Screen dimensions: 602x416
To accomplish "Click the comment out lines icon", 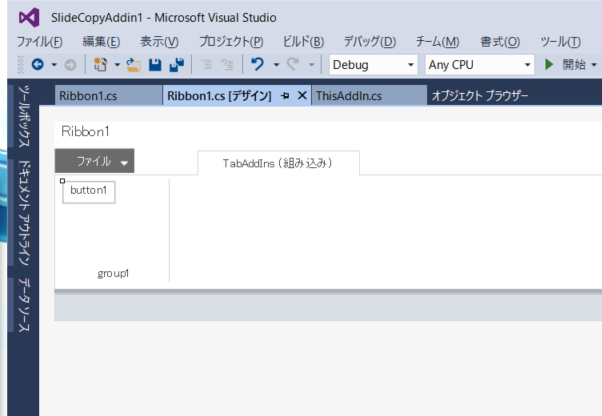I will pyautogui.click(x=207, y=64).
